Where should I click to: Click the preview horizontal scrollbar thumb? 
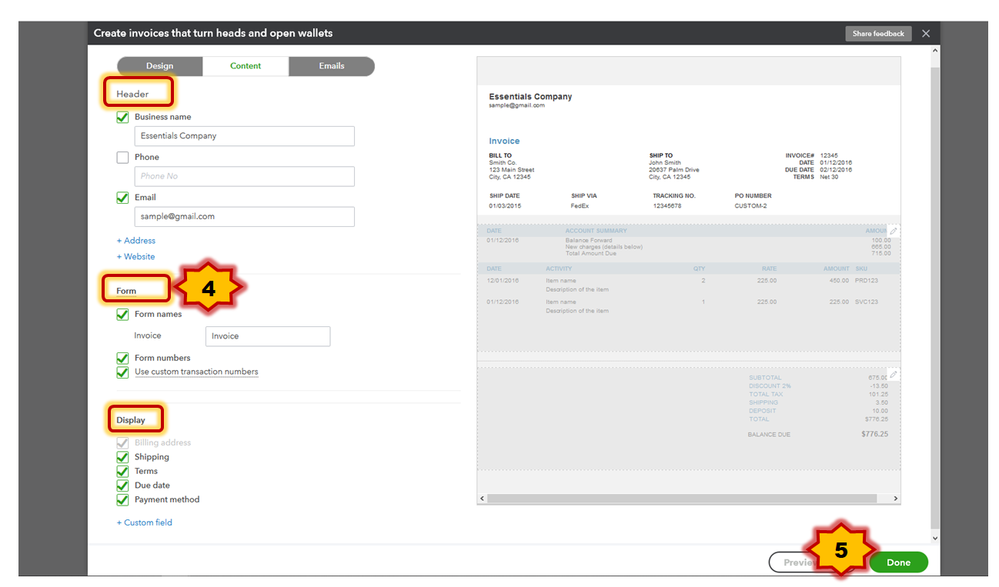tap(682, 498)
